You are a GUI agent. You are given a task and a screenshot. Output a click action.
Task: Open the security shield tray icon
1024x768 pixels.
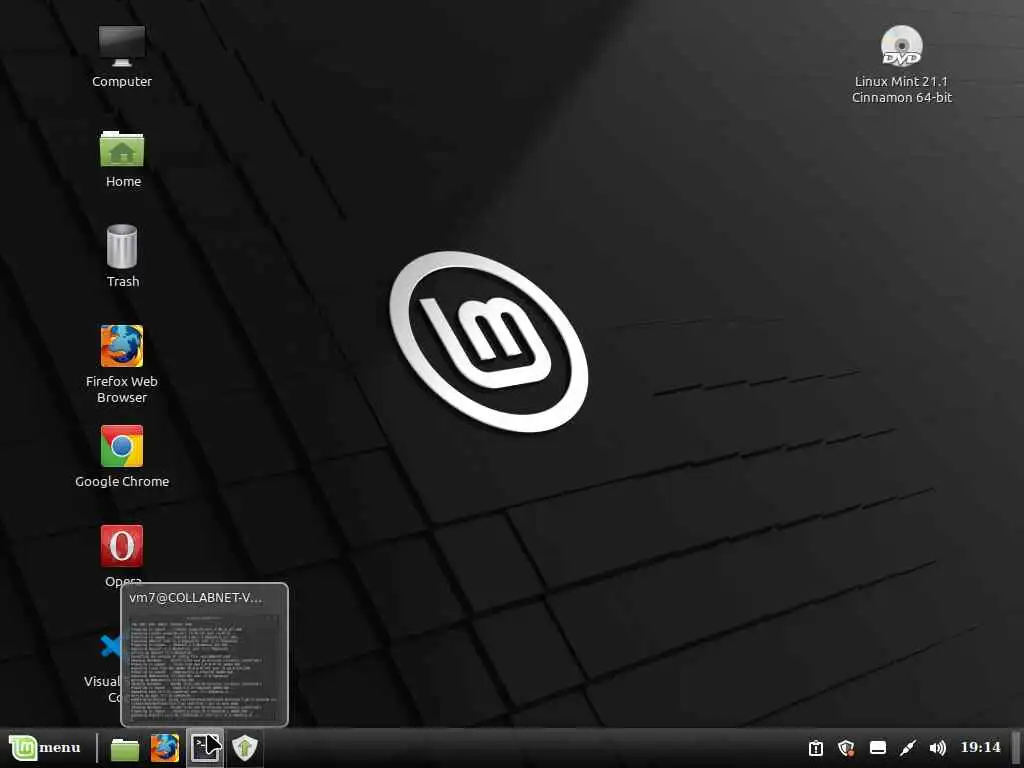pos(846,748)
